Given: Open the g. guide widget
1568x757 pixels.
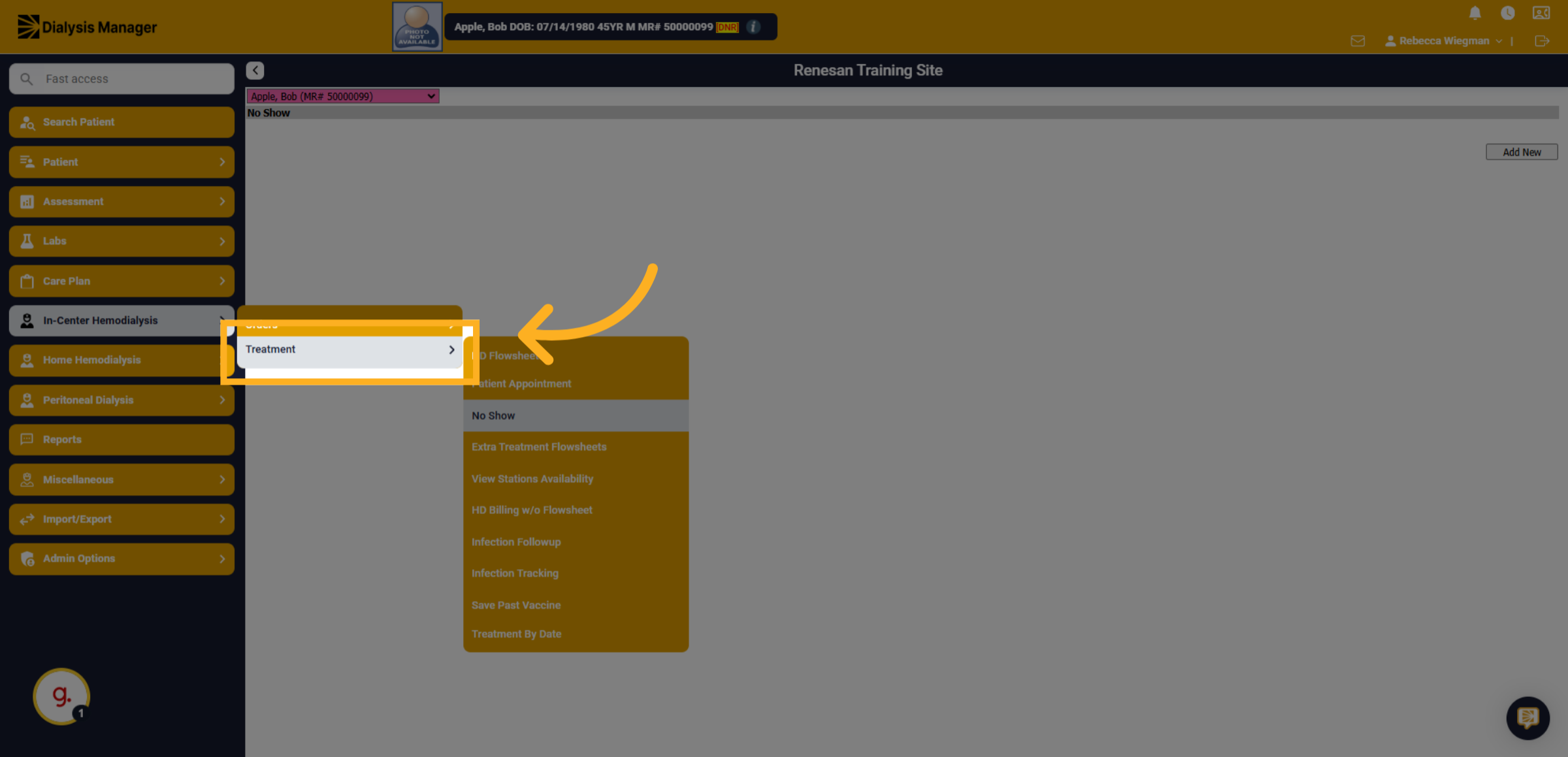Looking at the screenshot, I should (61, 696).
